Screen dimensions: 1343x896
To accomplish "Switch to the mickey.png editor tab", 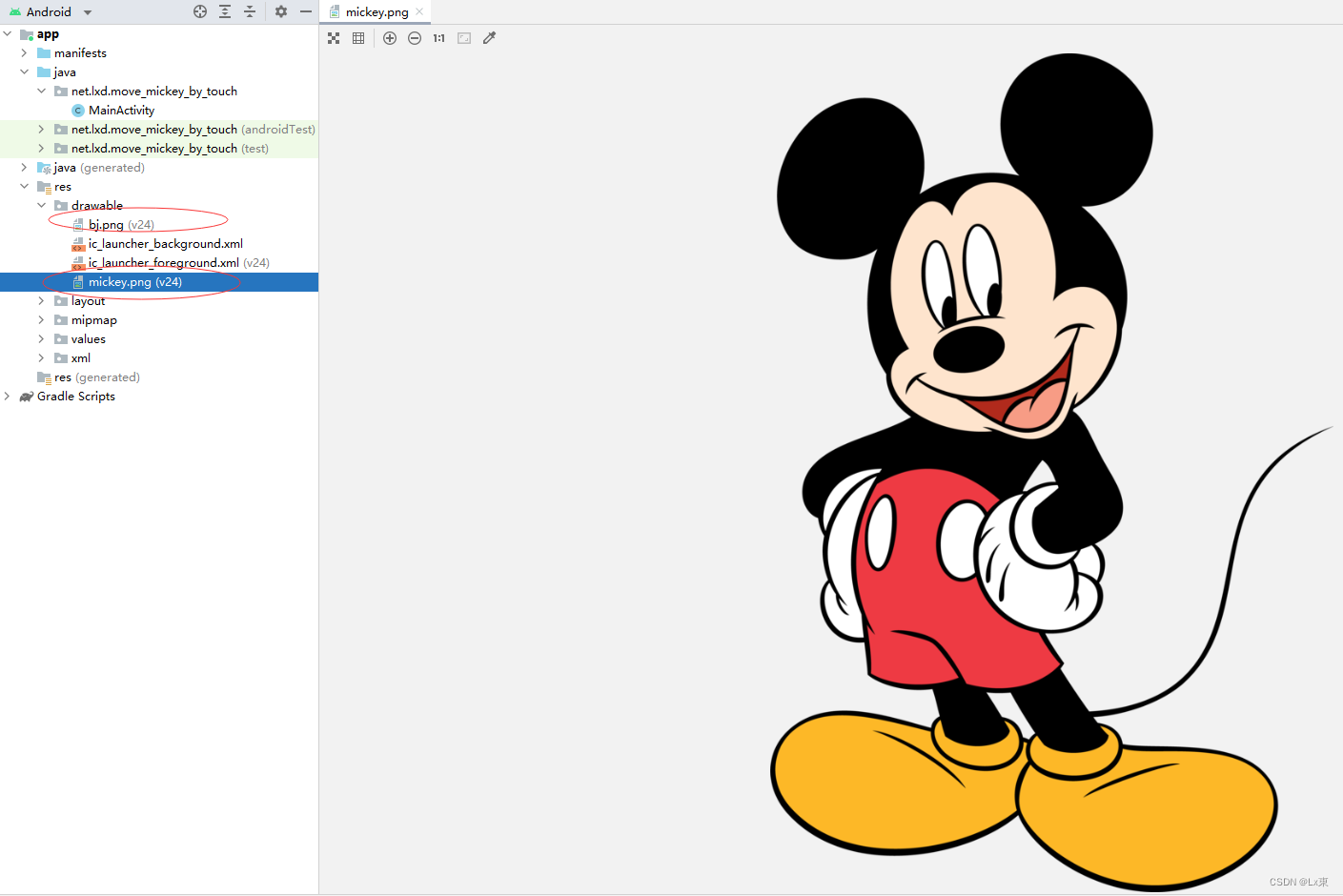I will click(x=376, y=12).
